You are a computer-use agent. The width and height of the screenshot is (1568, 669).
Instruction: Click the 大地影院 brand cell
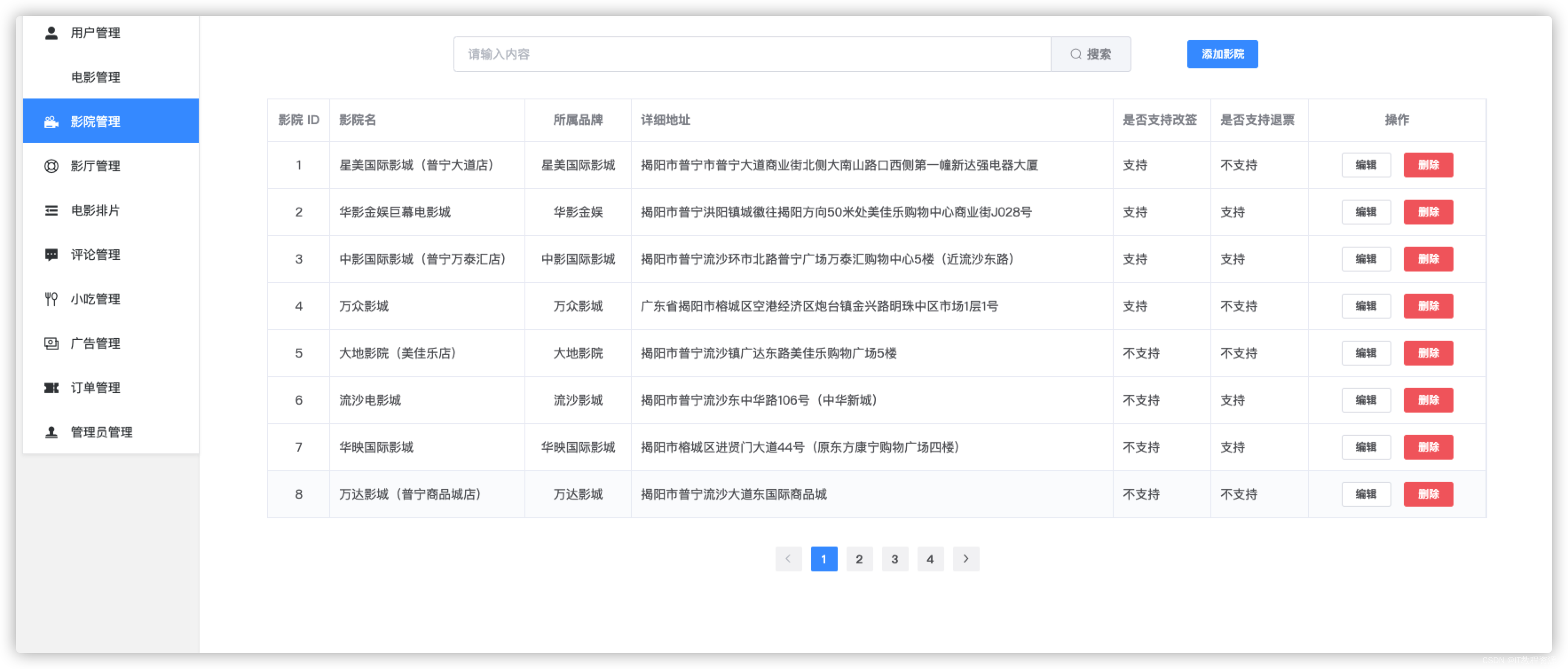click(578, 353)
